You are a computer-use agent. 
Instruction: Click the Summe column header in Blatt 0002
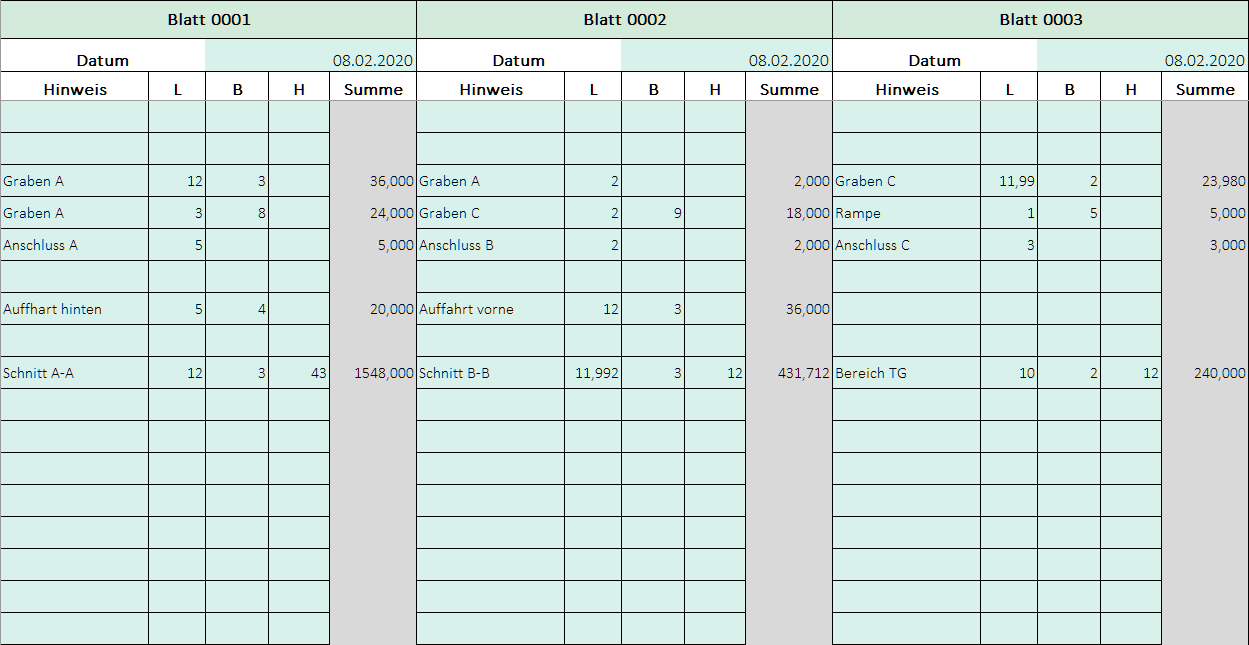[x=789, y=89]
